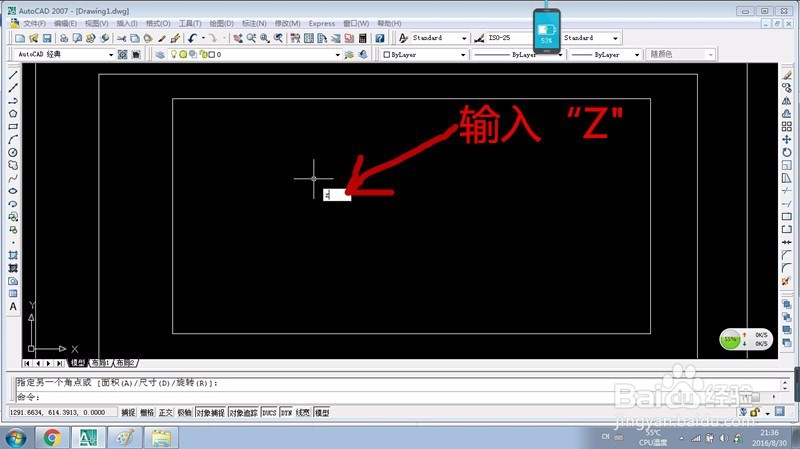Go to last layout tab arrow button

click(60, 363)
